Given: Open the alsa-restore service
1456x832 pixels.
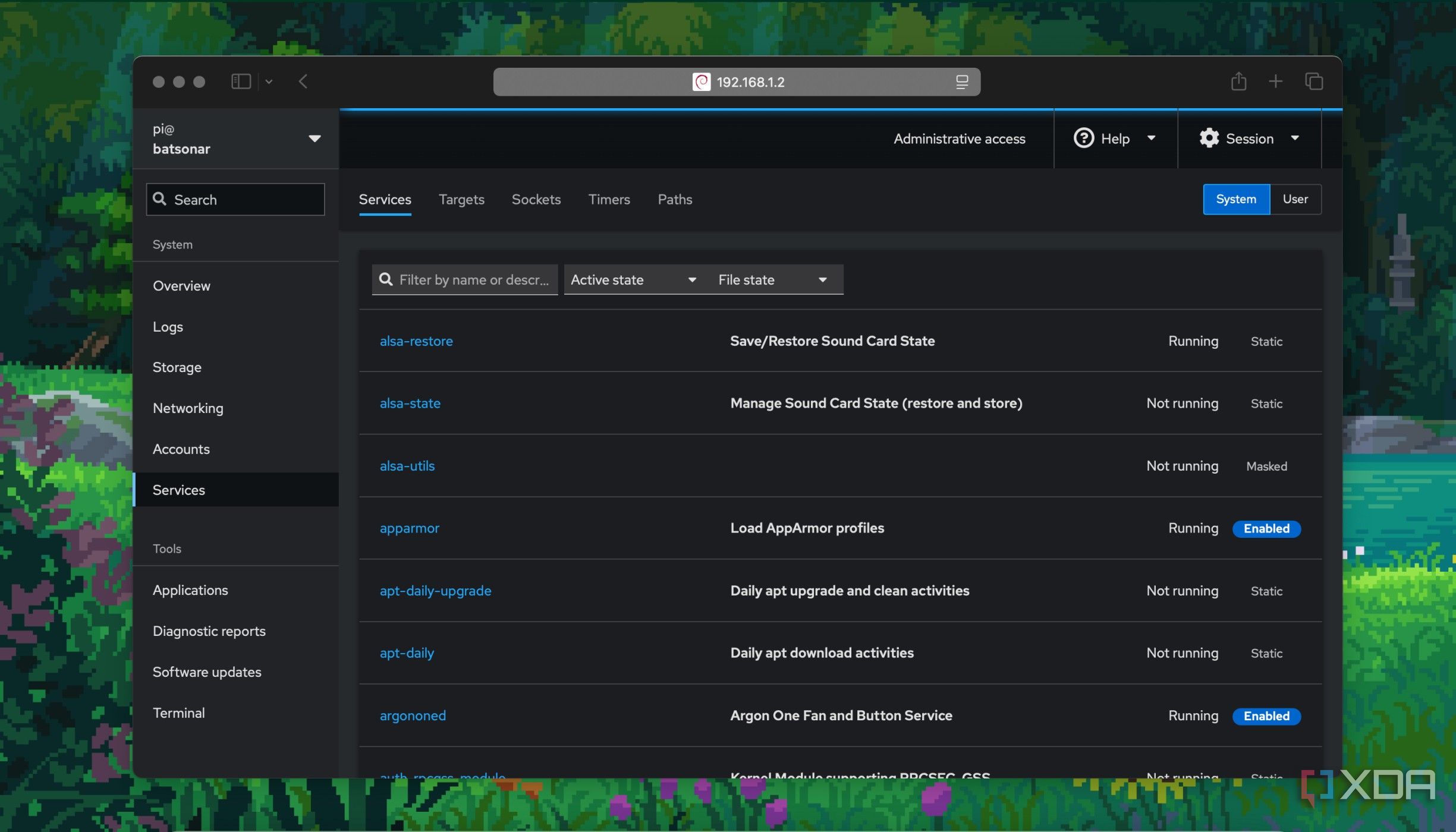Looking at the screenshot, I should 416,341.
